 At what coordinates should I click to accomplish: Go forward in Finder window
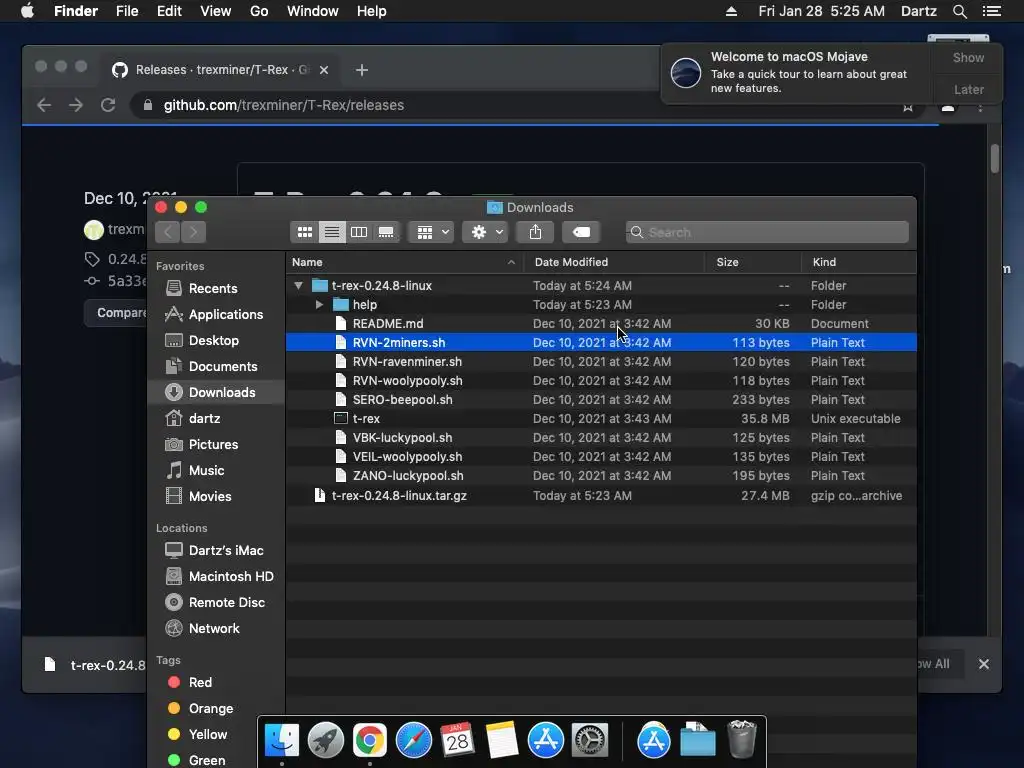click(193, 231)
